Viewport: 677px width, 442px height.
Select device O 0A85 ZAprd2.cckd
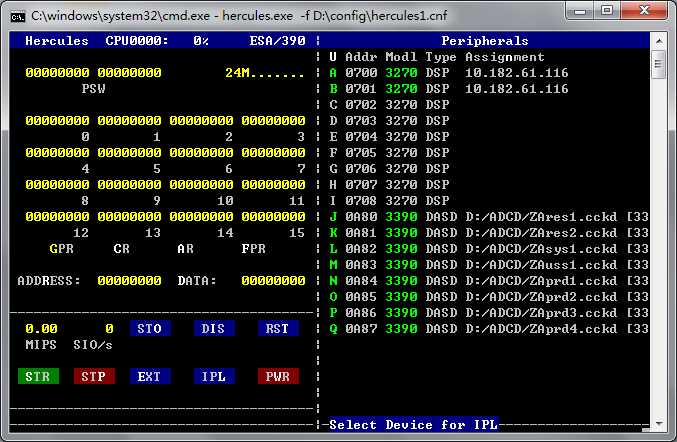click(x=489, y=297)
